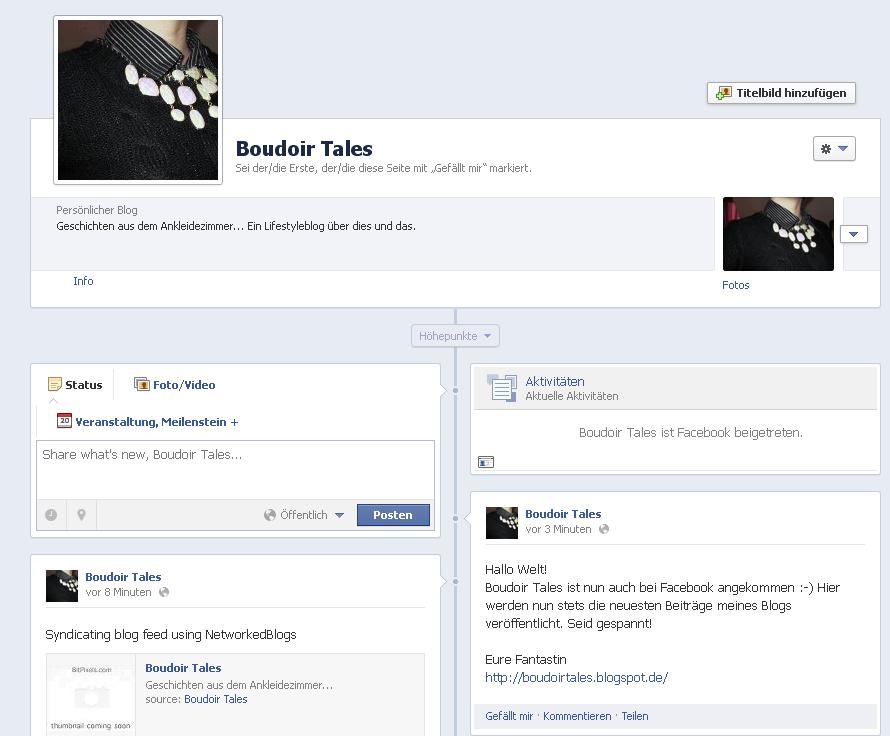Open the Info link
The image size is (890, 736).
83,281
